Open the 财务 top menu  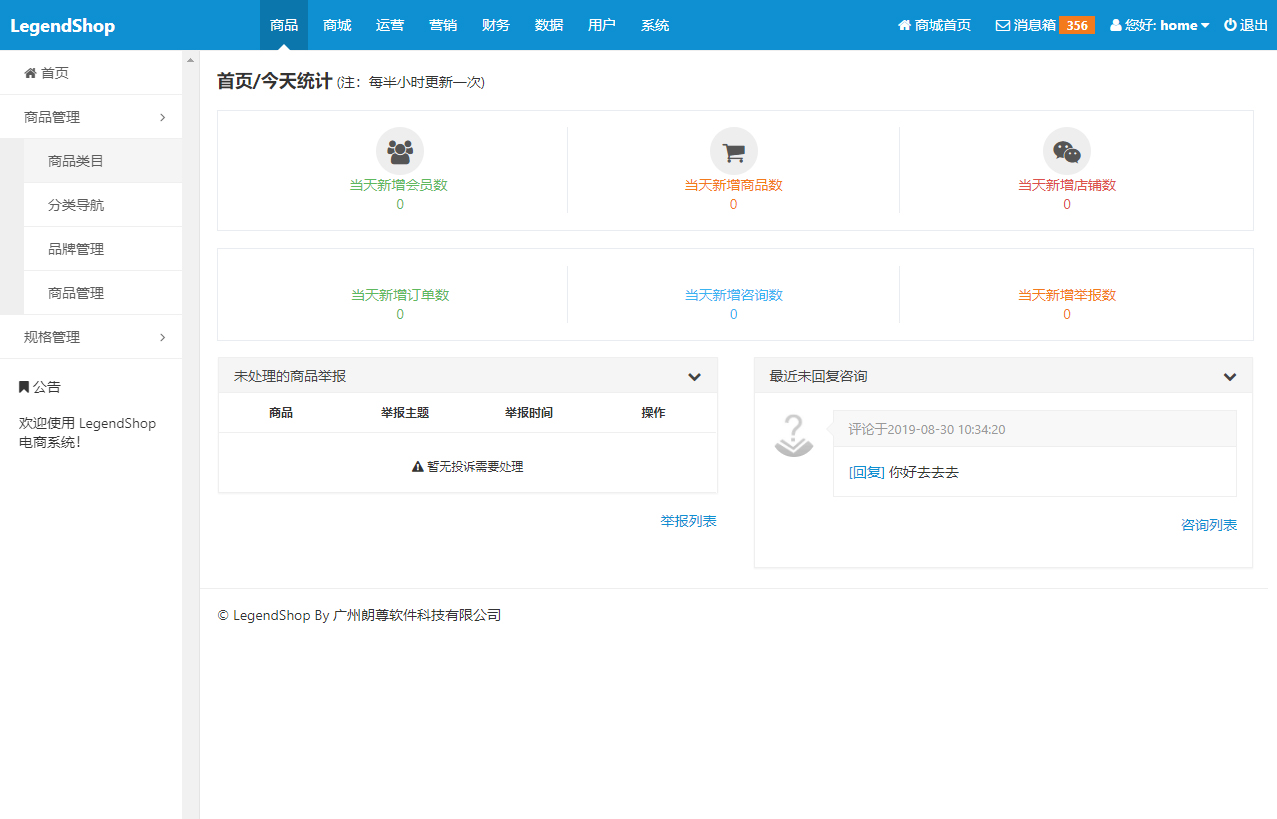(x=496, y=25)
